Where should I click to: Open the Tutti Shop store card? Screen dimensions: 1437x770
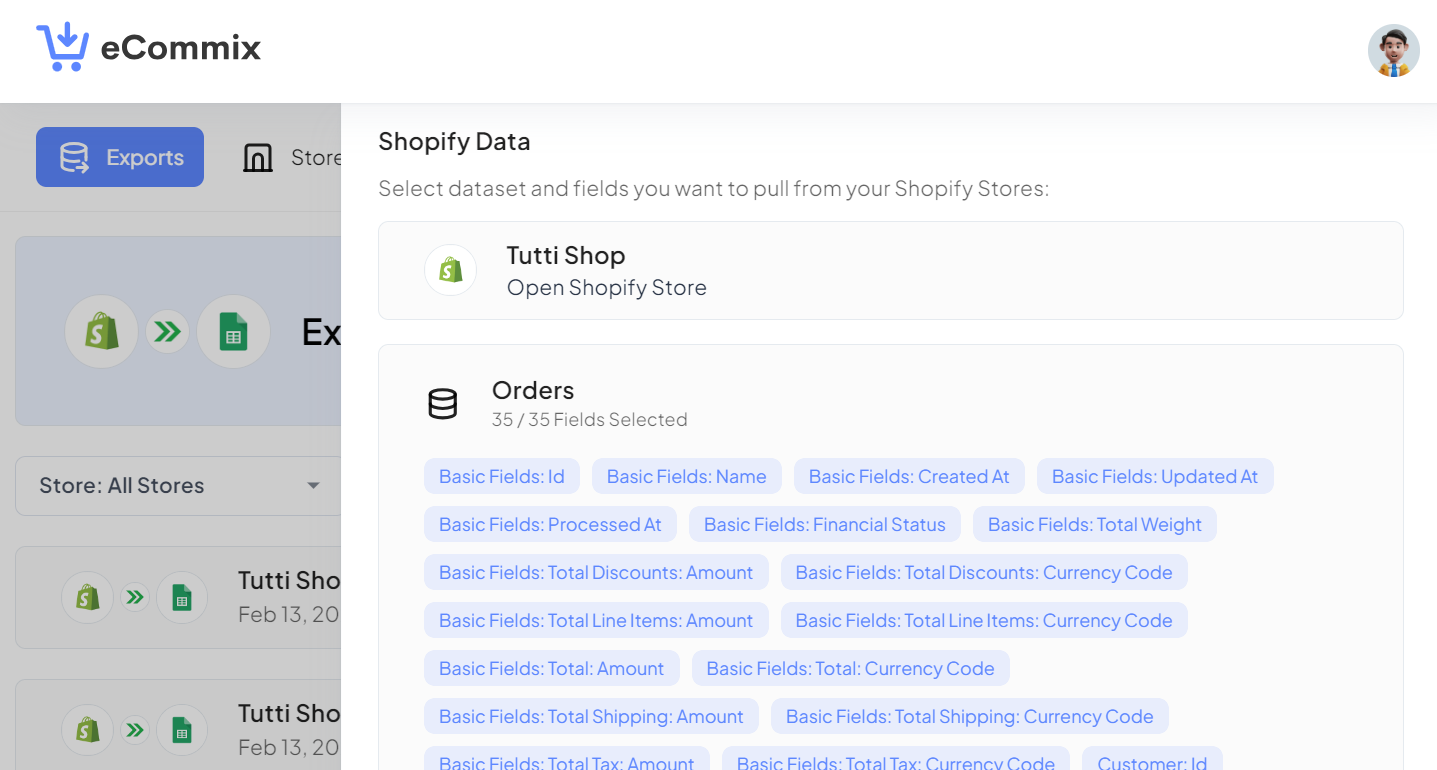[890, 271]
